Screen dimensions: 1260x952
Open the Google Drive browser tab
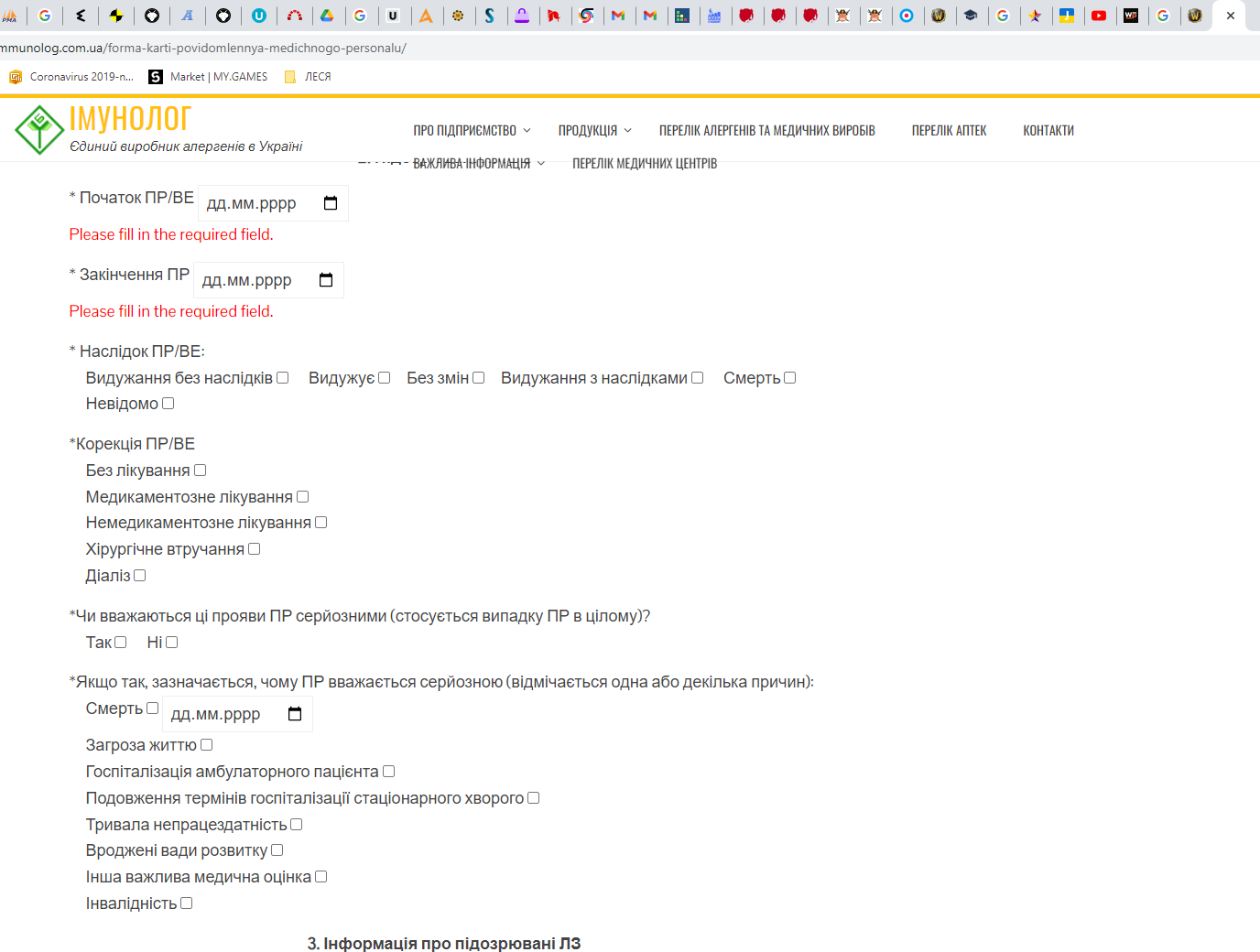pos(326,16)
